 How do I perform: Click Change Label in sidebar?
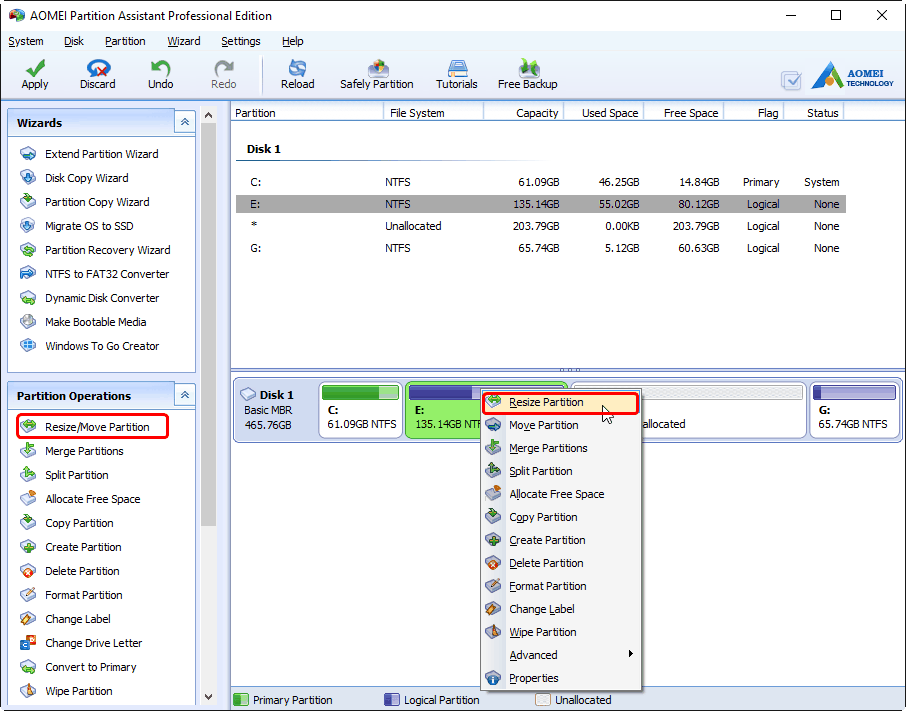pyautogui.click(x=65, y=619)
